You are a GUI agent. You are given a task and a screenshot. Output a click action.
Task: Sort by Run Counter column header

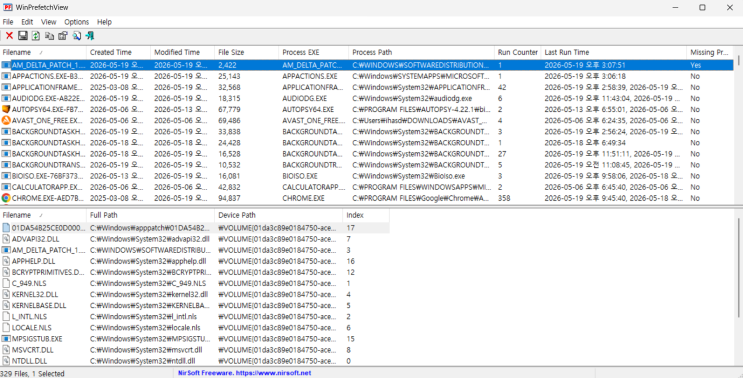pos(517,52)
